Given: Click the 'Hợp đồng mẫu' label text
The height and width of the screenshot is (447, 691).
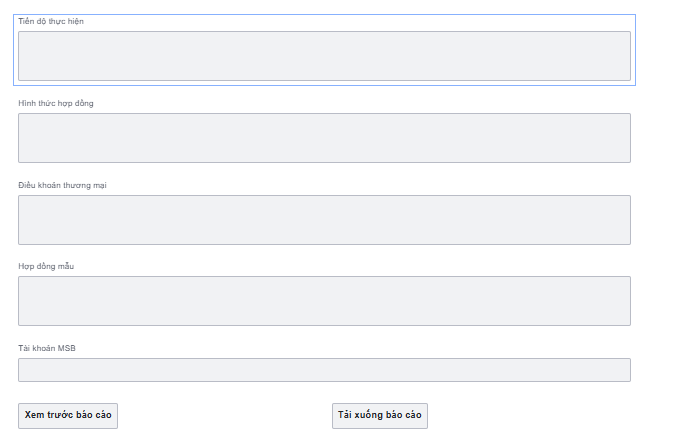Looking at the screenshot, I should [x=46, y=266].
